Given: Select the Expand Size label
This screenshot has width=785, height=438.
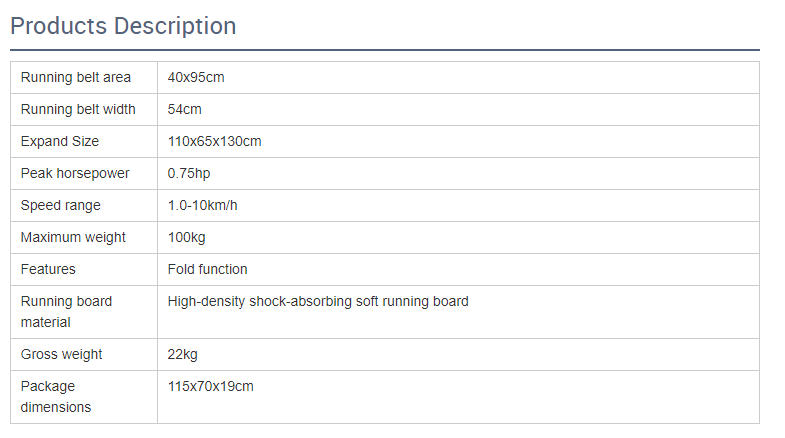Looking at the screenshot, I should (60, 142).
